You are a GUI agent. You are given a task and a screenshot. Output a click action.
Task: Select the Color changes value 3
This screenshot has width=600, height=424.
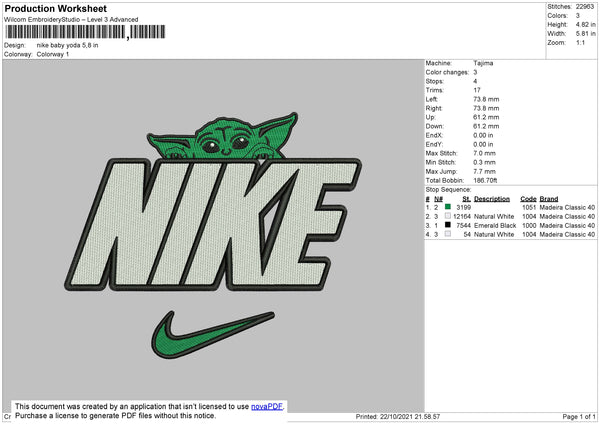pyautogui.click(x=475, y=72)
